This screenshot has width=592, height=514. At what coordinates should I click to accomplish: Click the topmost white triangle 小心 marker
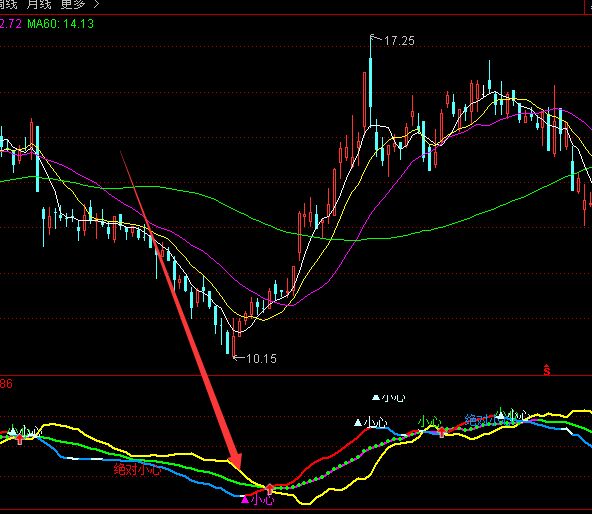[x=388, y=398]
